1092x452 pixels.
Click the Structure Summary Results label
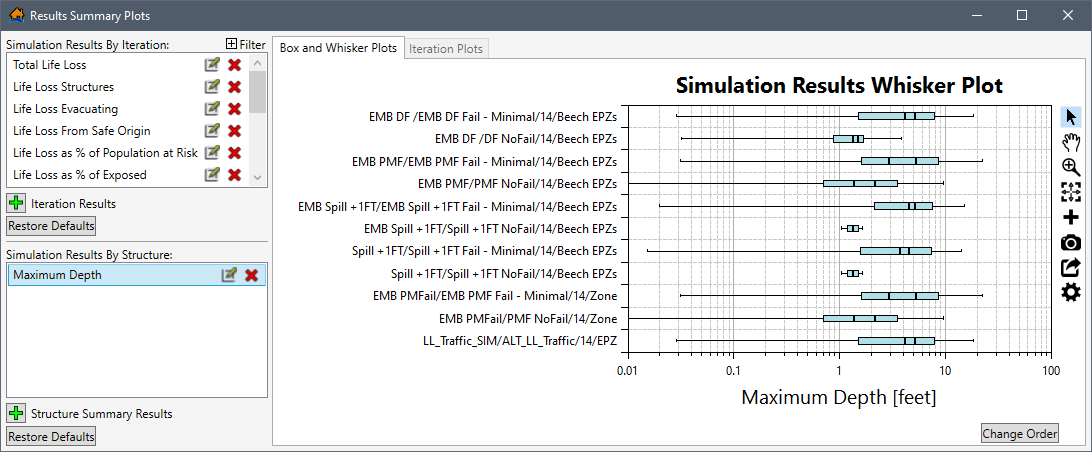point(102,414)
